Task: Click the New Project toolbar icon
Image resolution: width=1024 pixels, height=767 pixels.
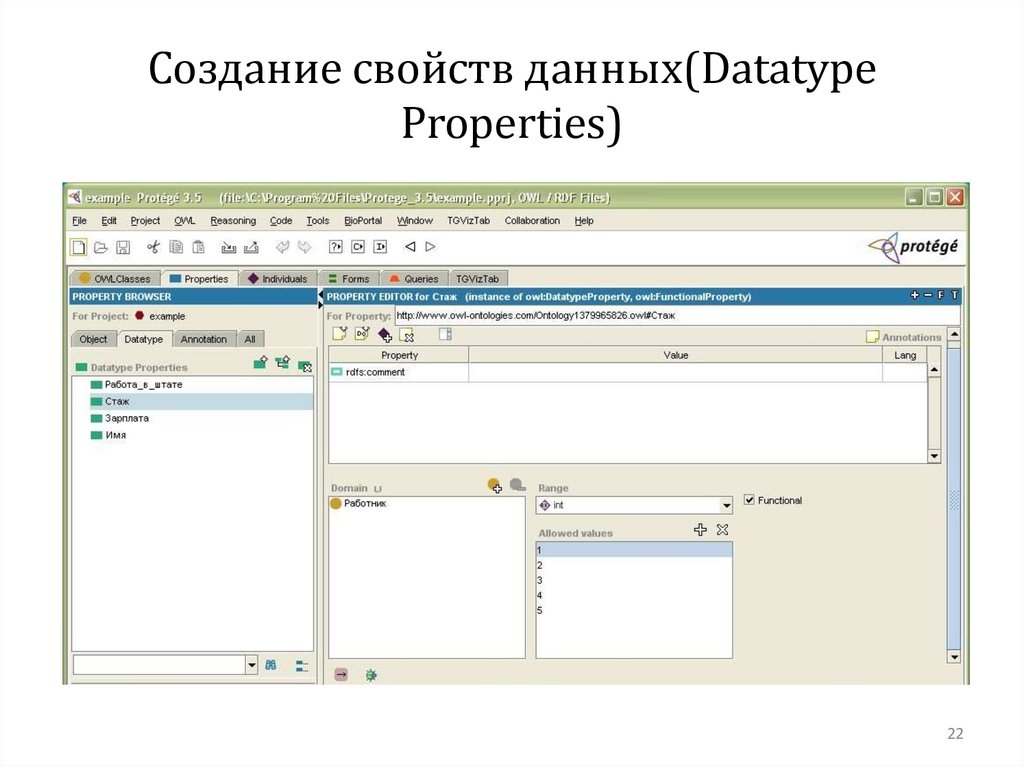Action: click(78, 247)
